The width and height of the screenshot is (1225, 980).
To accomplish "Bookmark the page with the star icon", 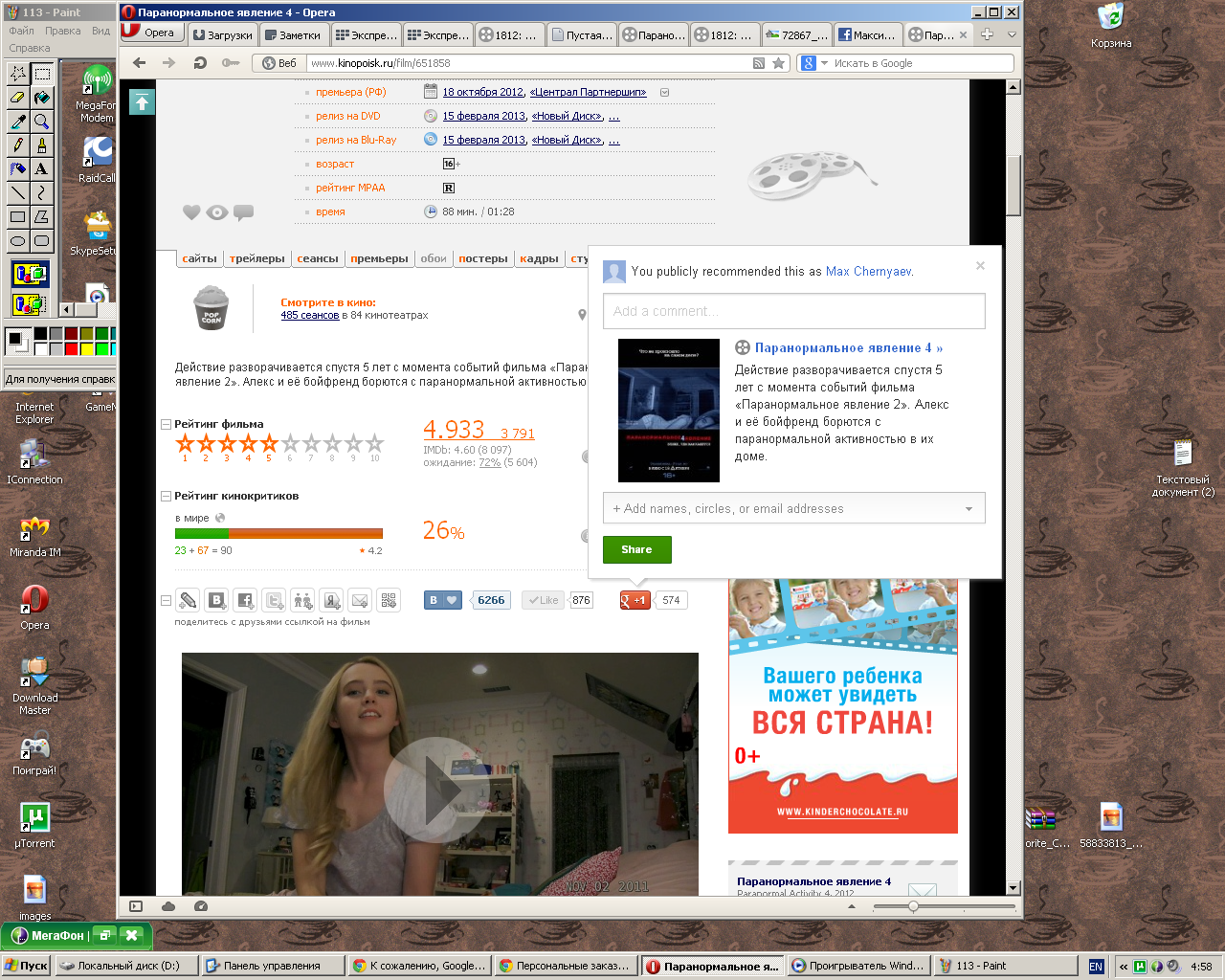I will coord(779,63).
